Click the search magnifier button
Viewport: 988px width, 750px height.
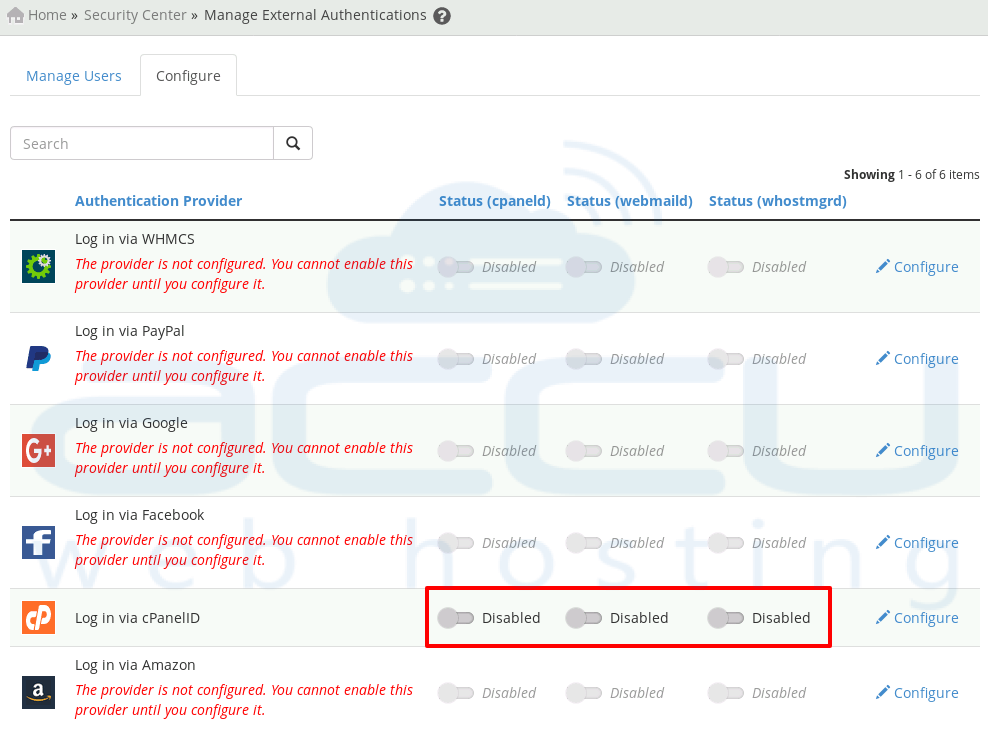click(x=293, y=143)
